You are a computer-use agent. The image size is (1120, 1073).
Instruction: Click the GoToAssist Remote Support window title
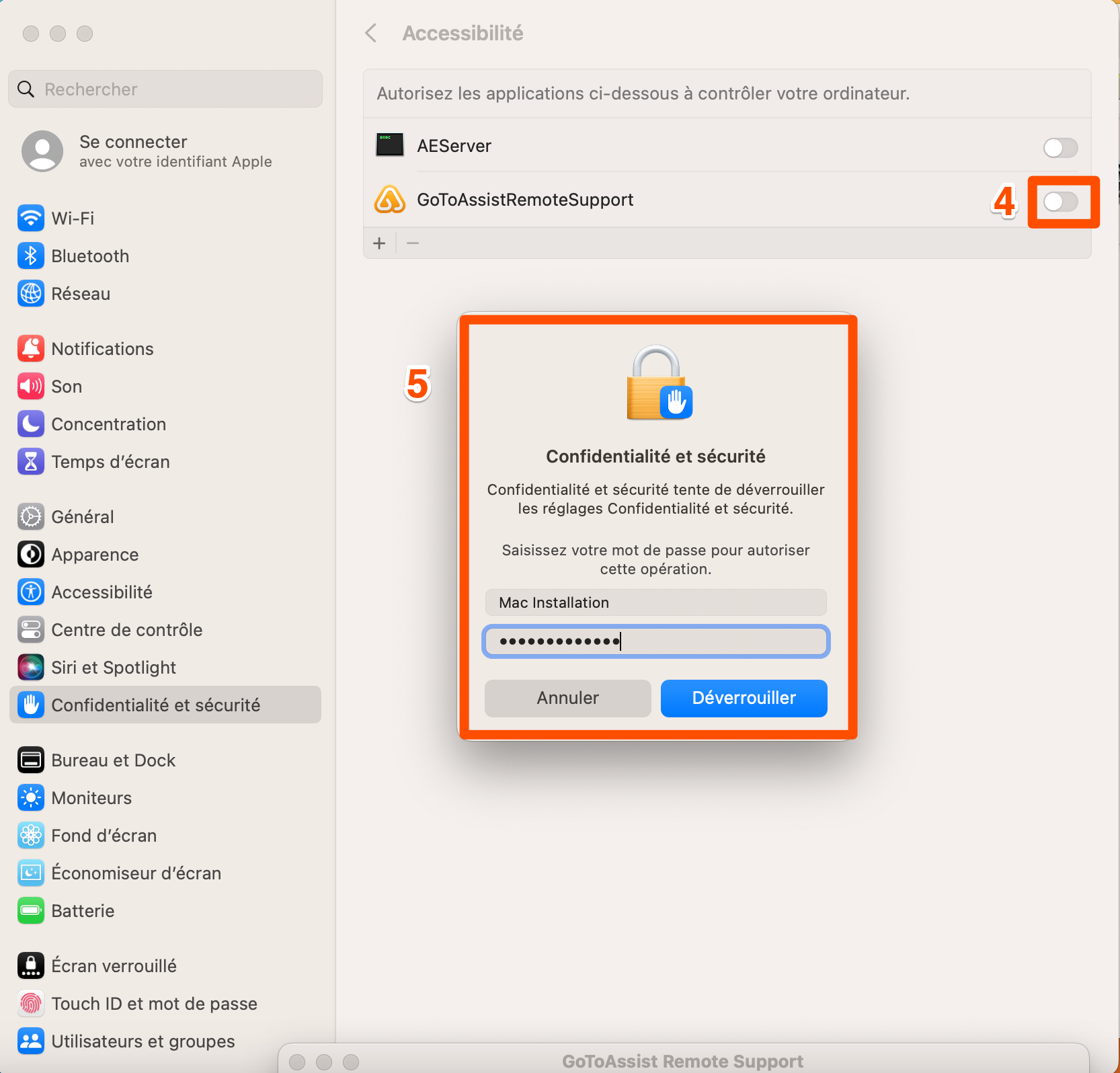coord(682,1061)
